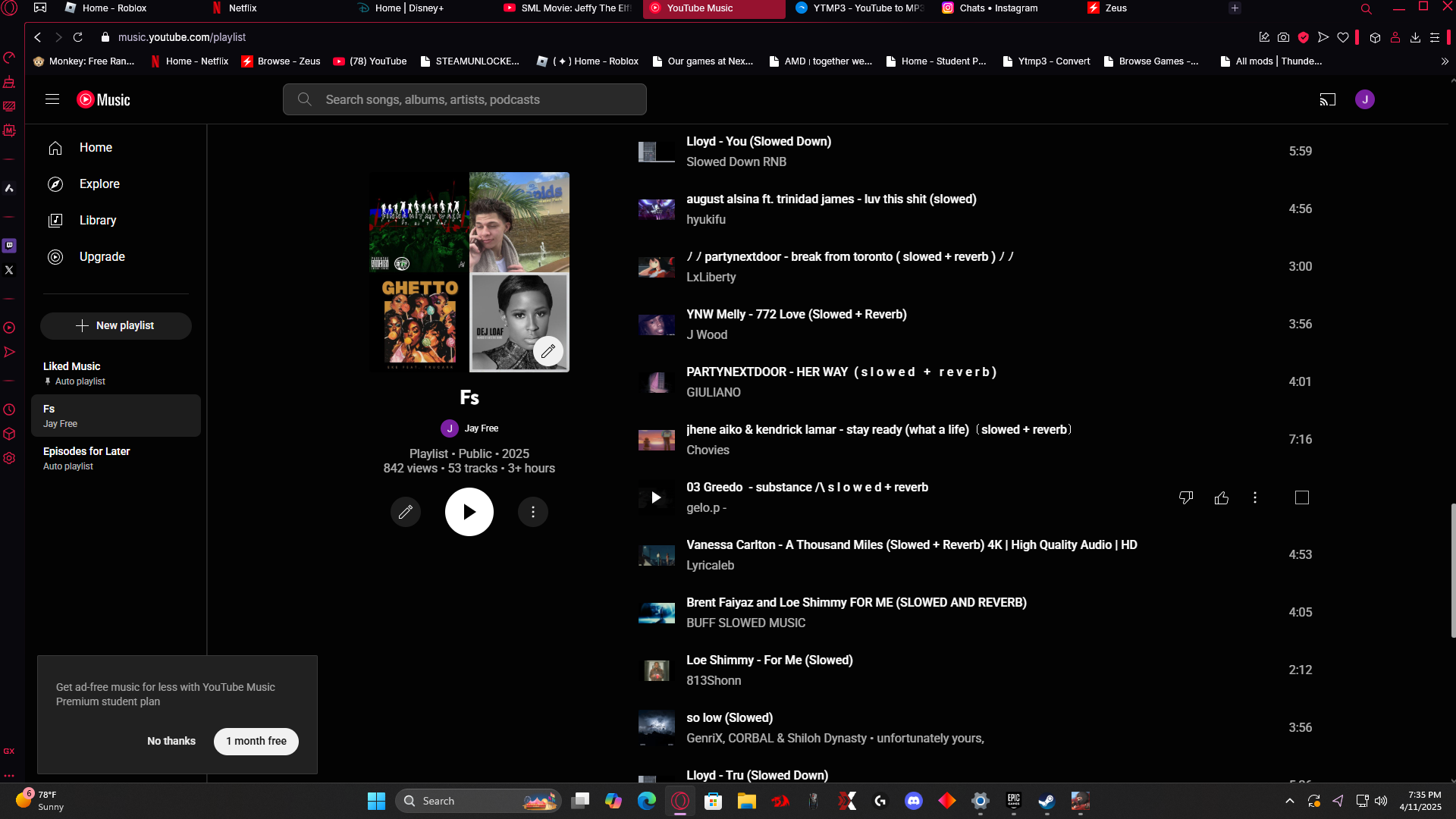Select the so low (Slowed) track title
This screenshot has width=1456, height=819.
tap(730, 718)
